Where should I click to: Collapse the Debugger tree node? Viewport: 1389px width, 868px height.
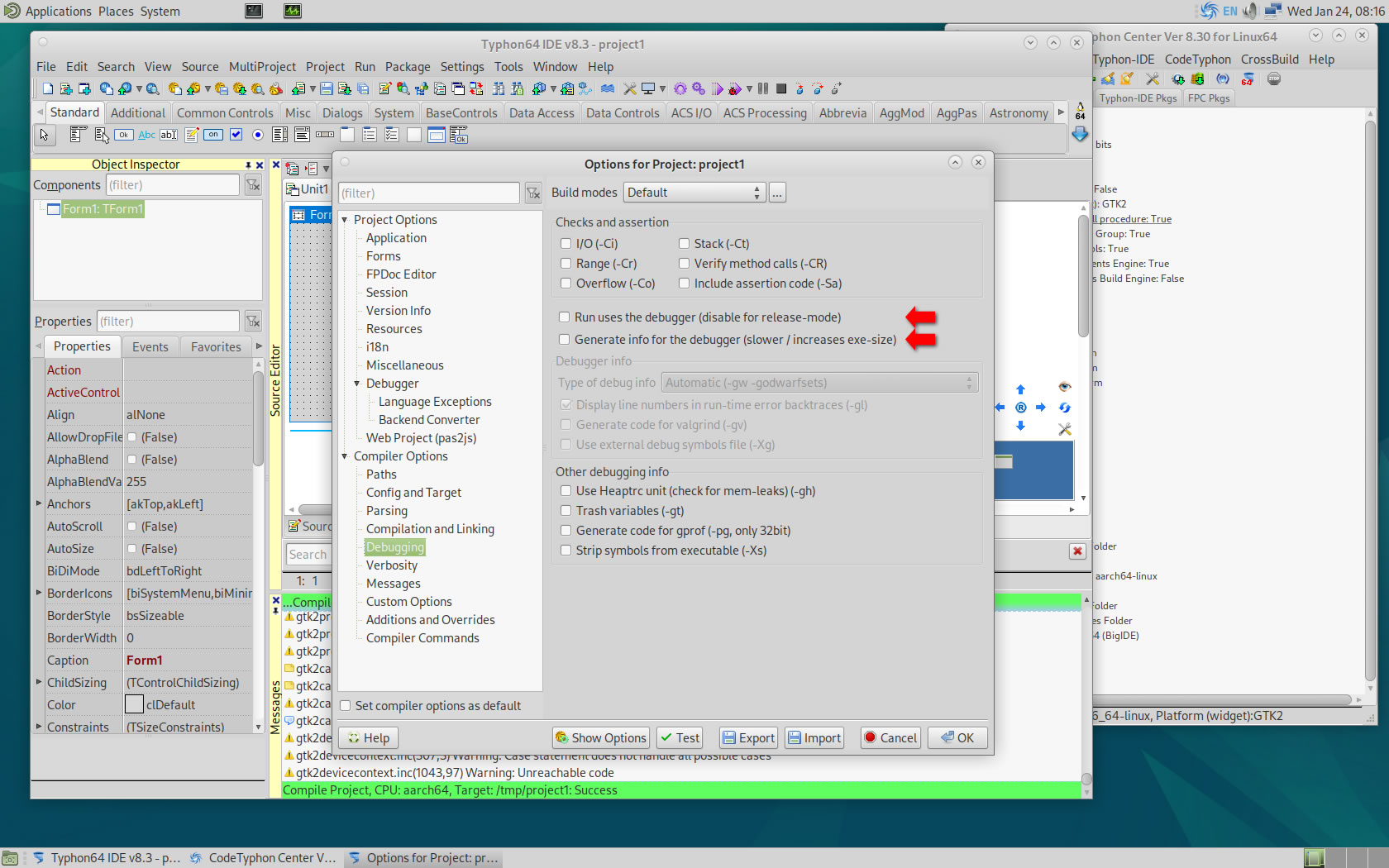(357, 384)
